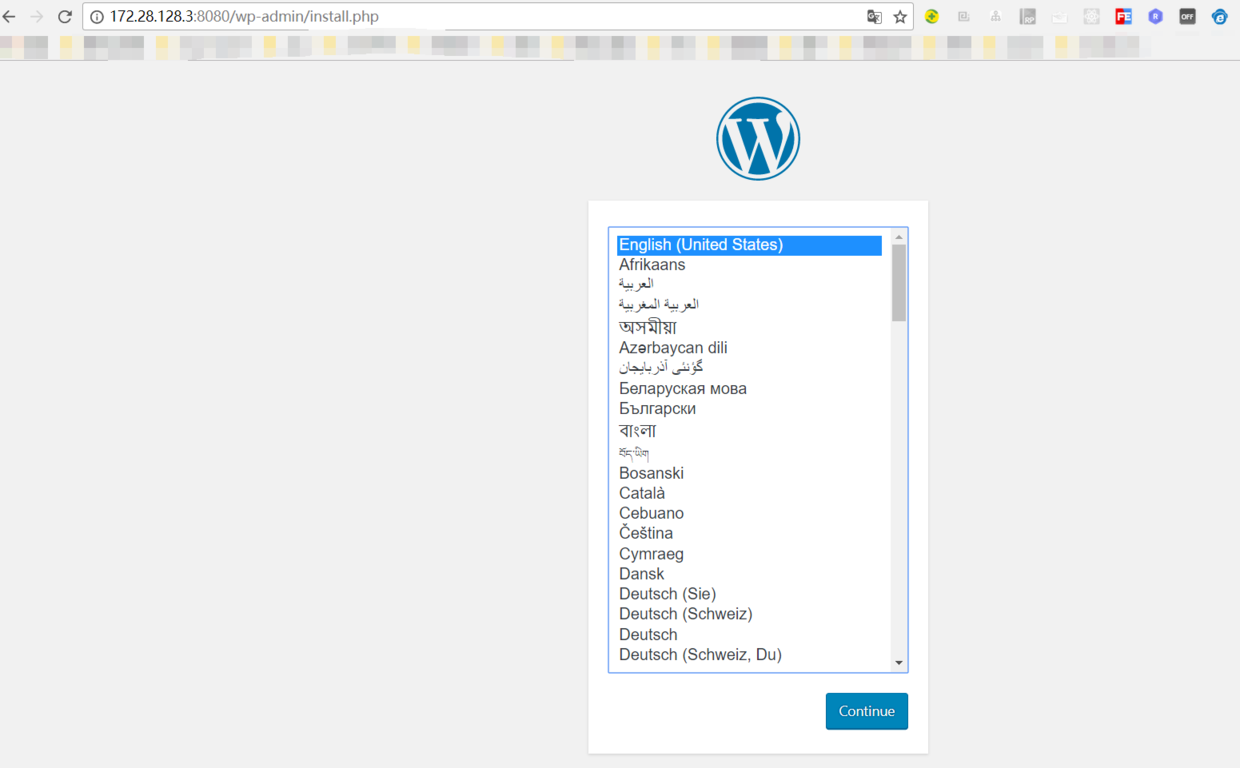Screen dimensions: 1240x768
Task: Open the site information icon in the address bar
Action: click(x=97, y=17)
